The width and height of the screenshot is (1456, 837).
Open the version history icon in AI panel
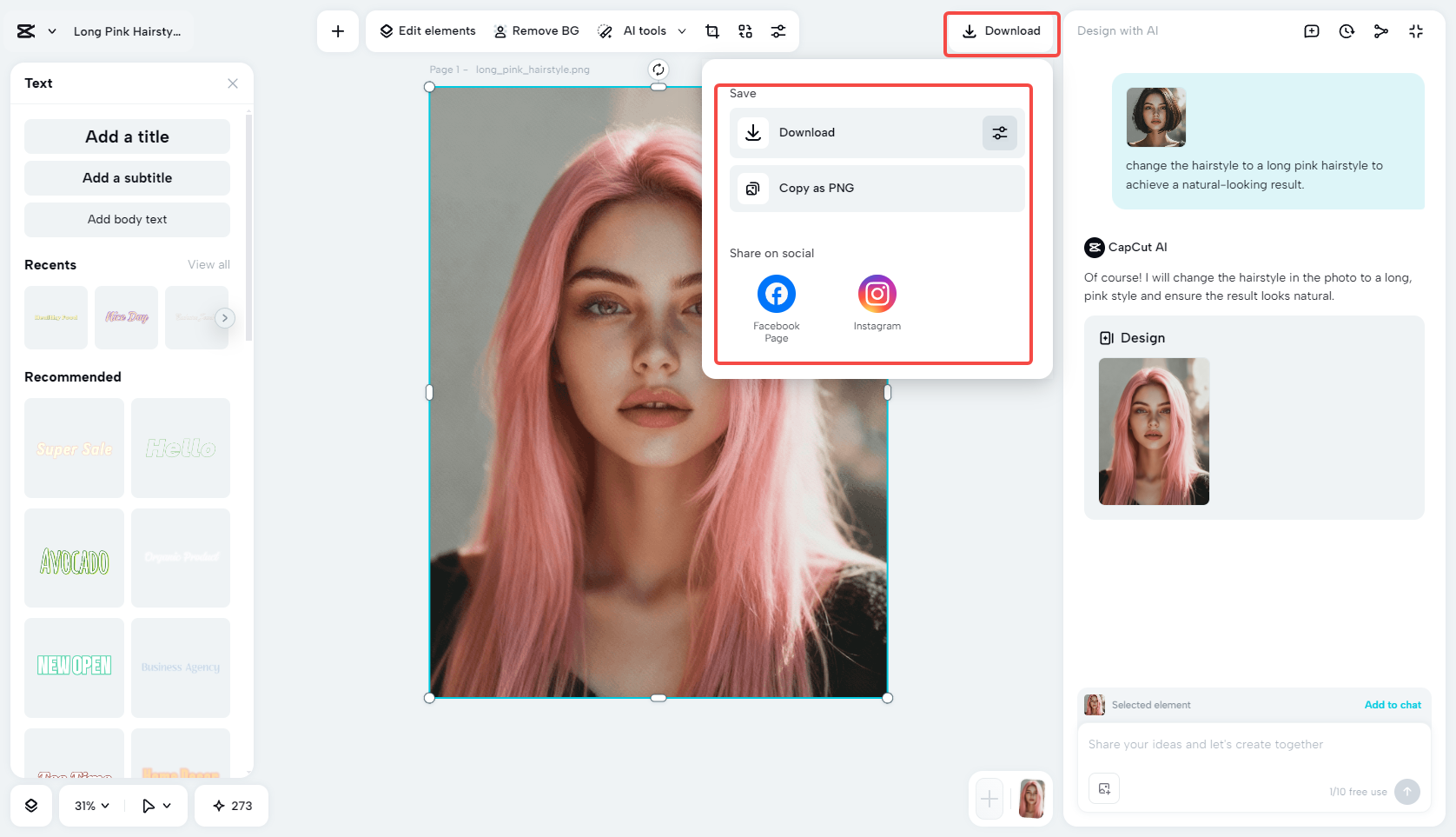point(1346,30)
